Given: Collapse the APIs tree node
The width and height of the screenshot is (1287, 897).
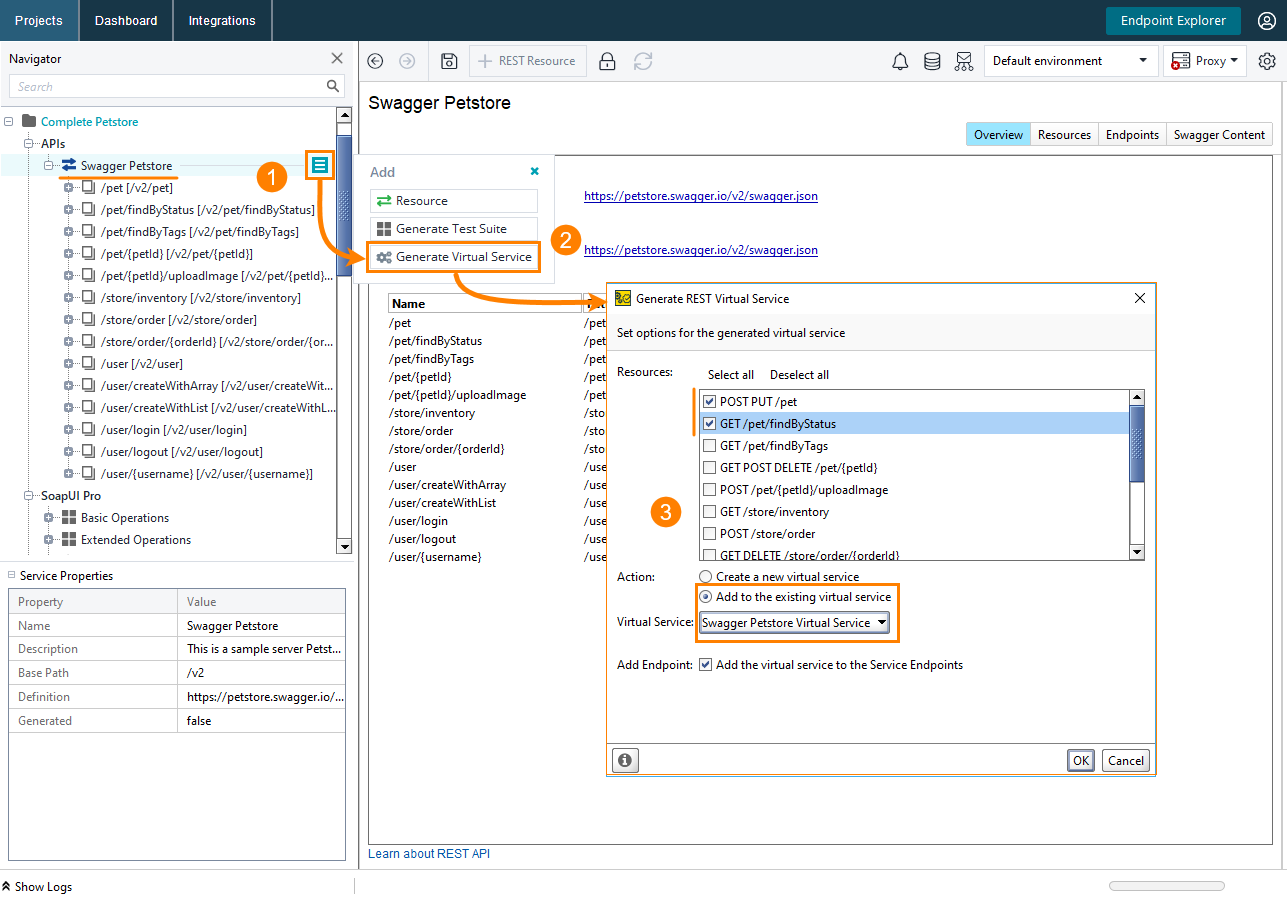Looking at the screenshot, I should tap(29, 143).
